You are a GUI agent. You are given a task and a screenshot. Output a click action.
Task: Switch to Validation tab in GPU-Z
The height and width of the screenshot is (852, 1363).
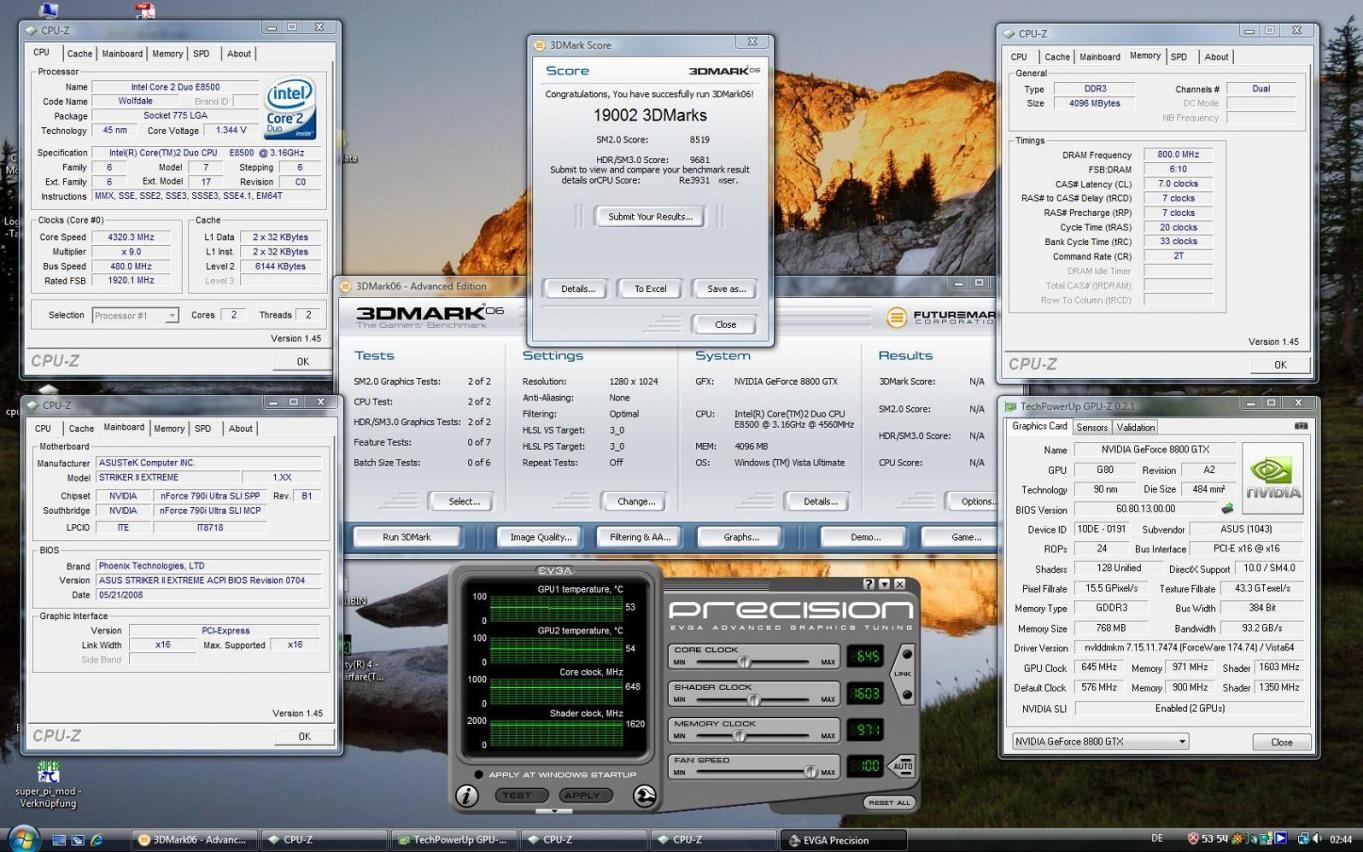tap(1135, 427)
